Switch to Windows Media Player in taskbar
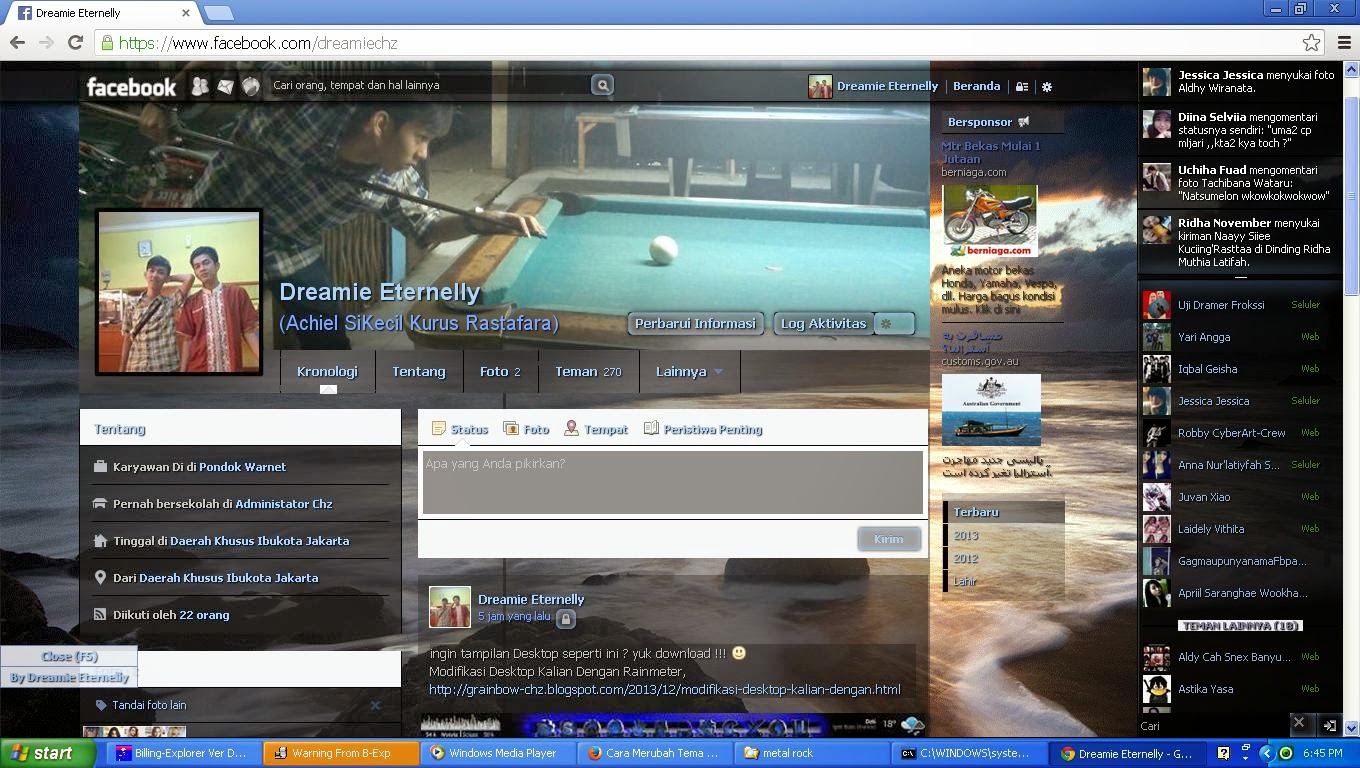This screenshot has height=768, width=1360. point(497,753)
